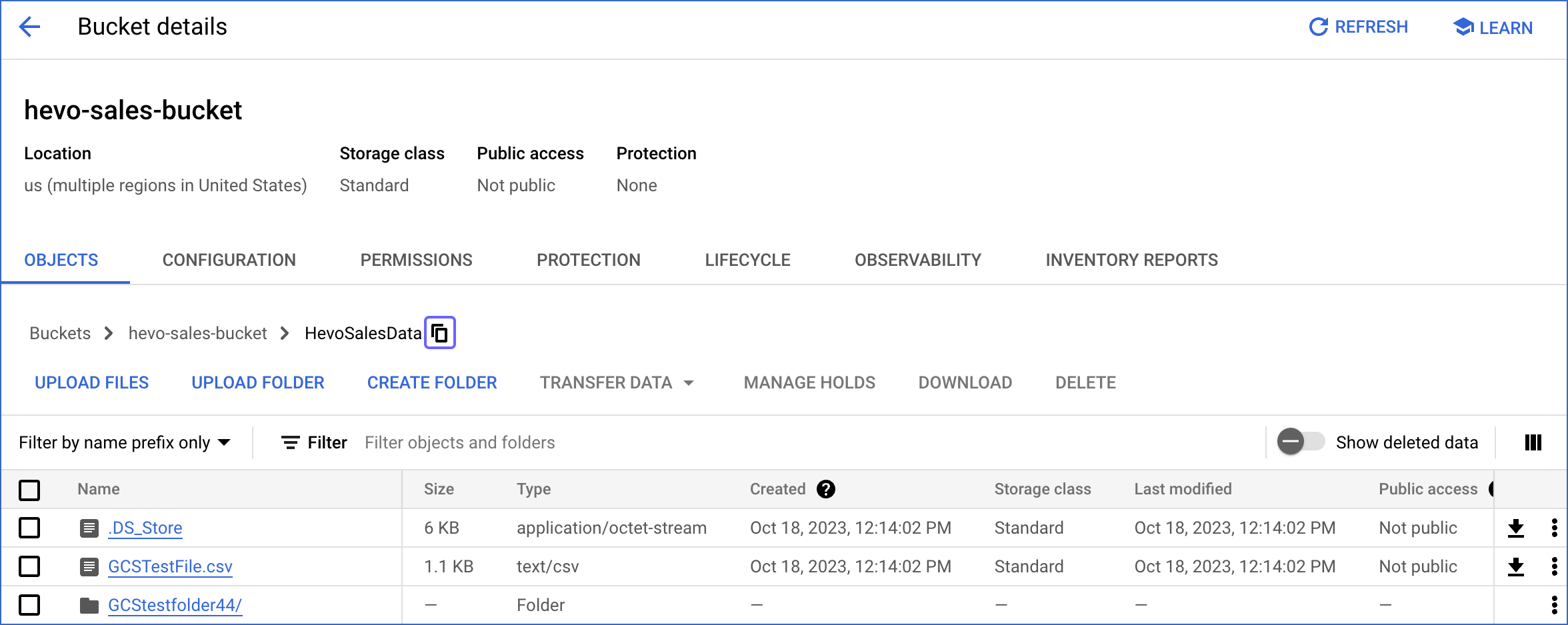The image size is (1568, 625).
Task: Open the GCSTestFile.csv link
Action: (x=170, y=566)
